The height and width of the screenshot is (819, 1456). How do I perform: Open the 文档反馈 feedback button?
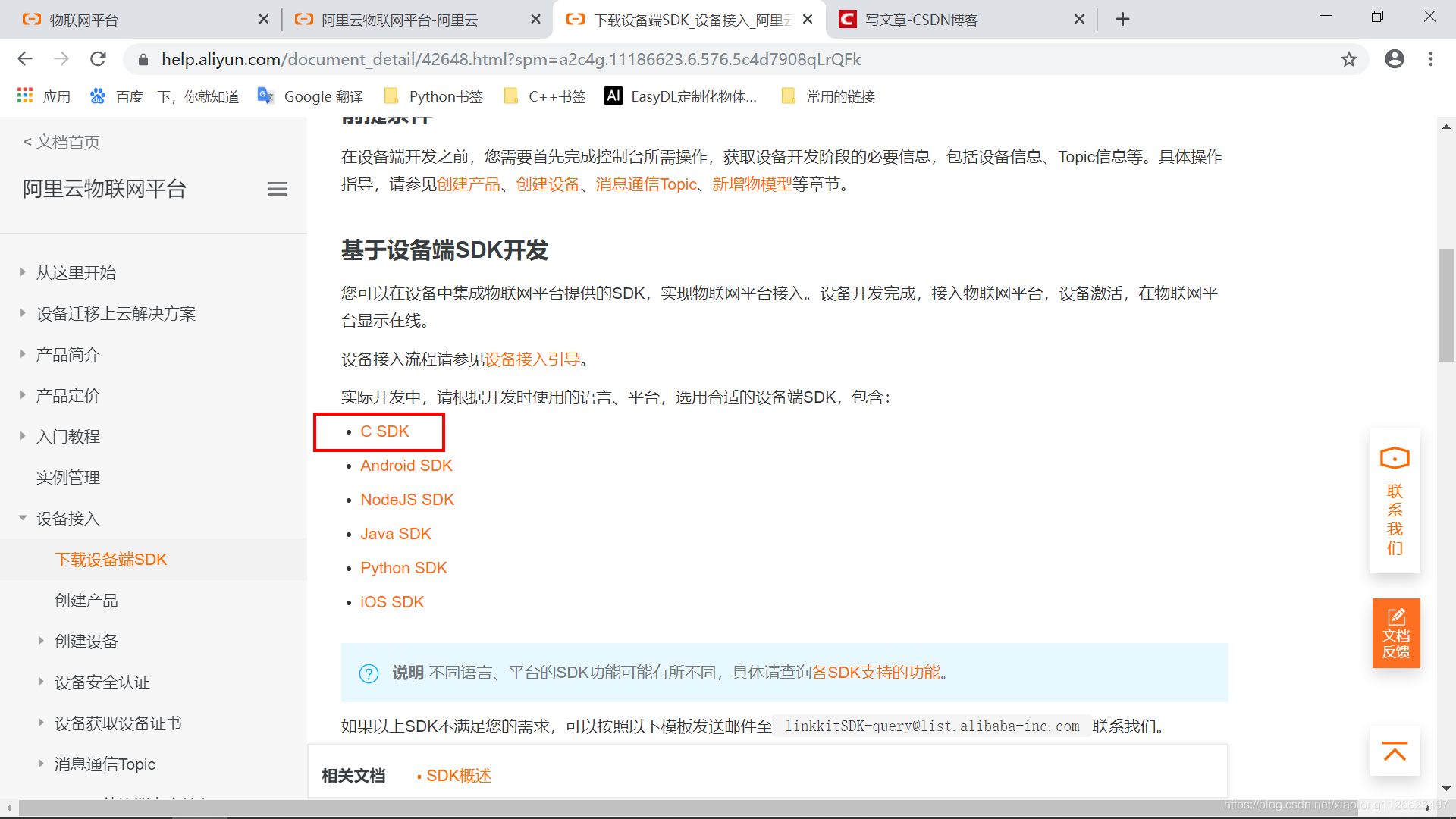point(1395,633)
